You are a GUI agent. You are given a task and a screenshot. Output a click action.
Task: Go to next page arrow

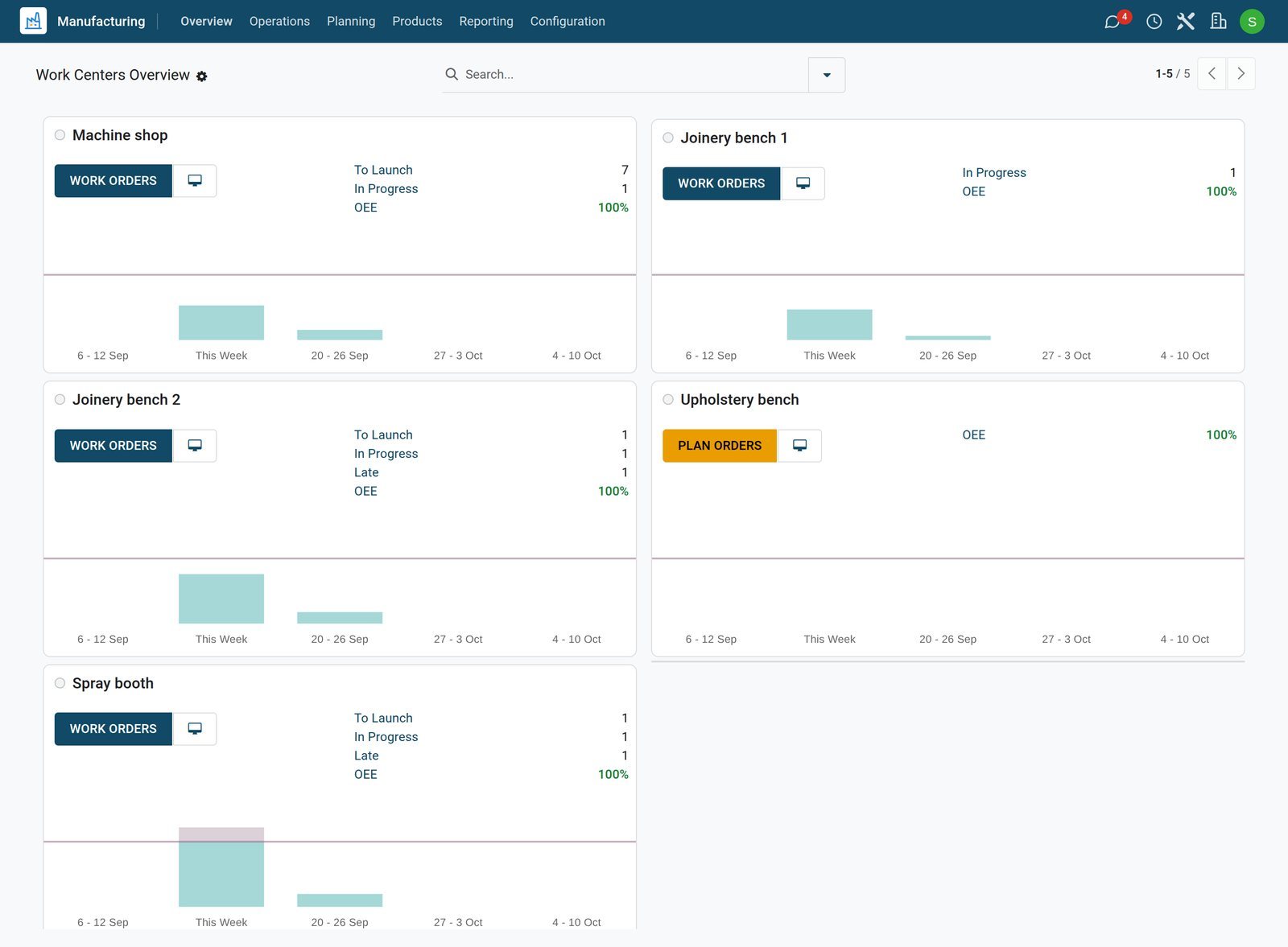coord(1241,74)
